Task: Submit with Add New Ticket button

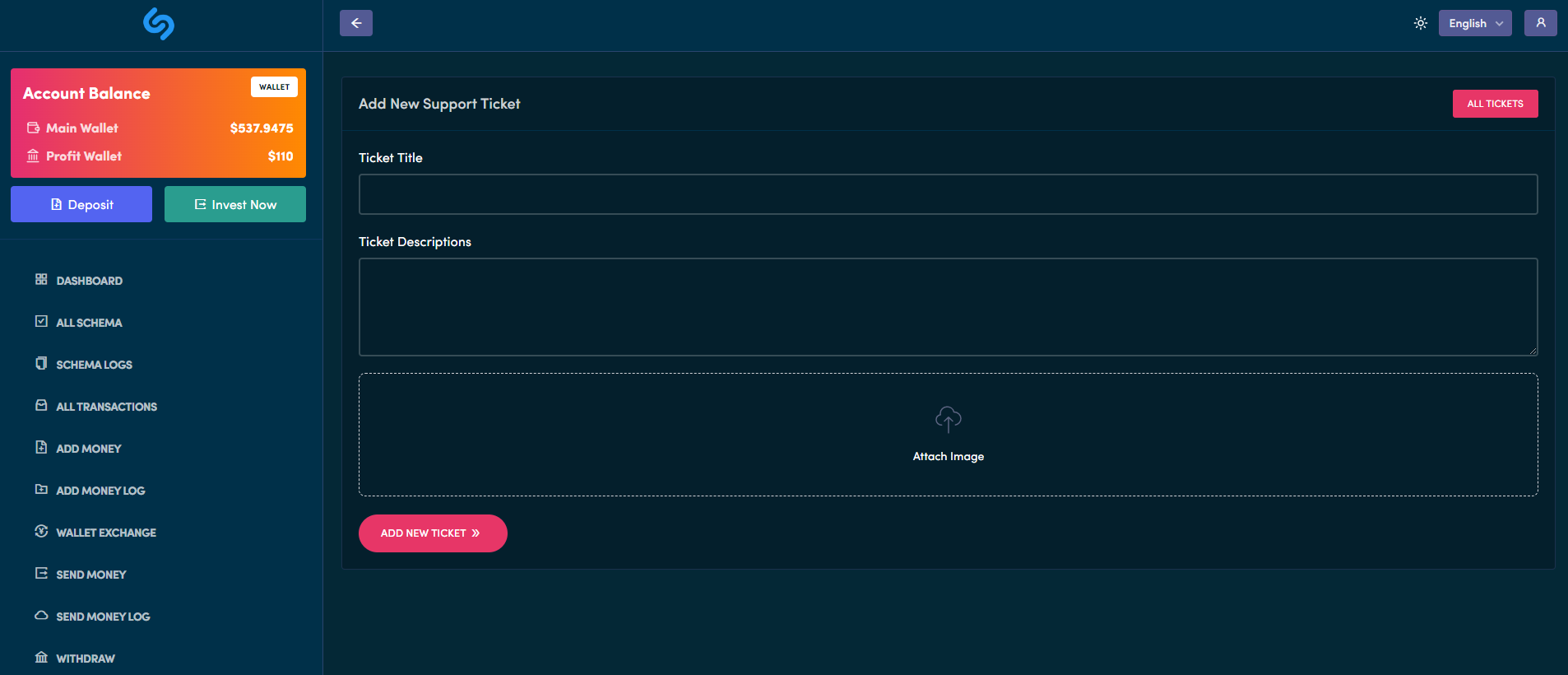Action: click(x=433, y=533)
